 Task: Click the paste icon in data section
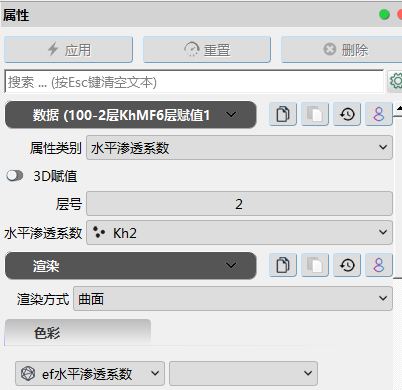(x=315, y=114)
